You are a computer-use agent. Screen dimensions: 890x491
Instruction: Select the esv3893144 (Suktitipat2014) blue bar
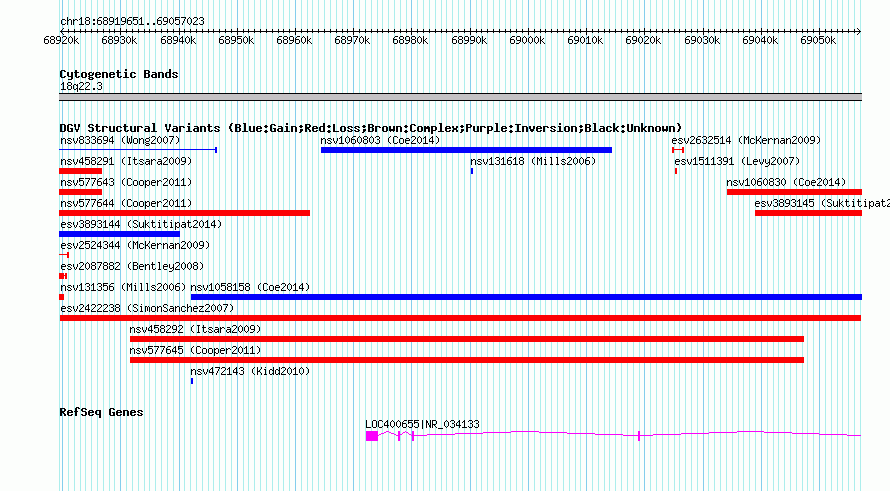[120, 234]
